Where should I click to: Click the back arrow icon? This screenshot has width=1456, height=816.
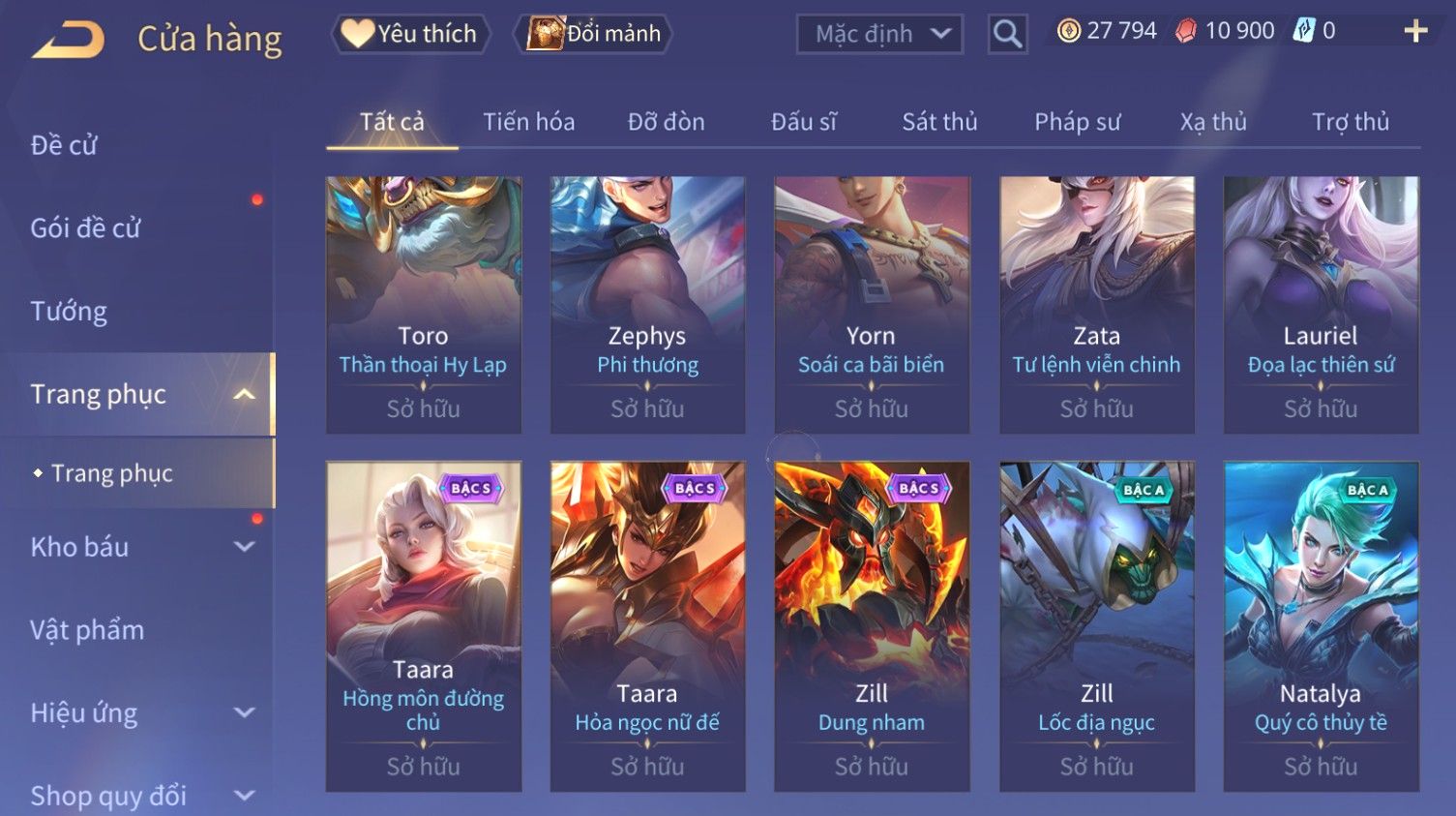pyautogui.click(x=69, y=41)
